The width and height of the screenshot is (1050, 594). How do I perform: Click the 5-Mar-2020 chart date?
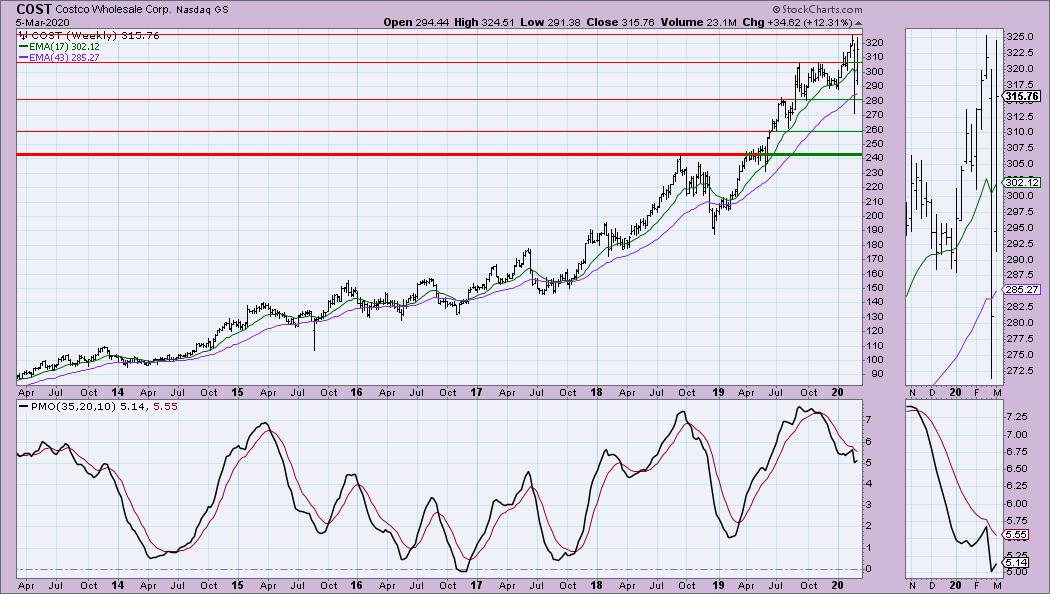(43, 22)
